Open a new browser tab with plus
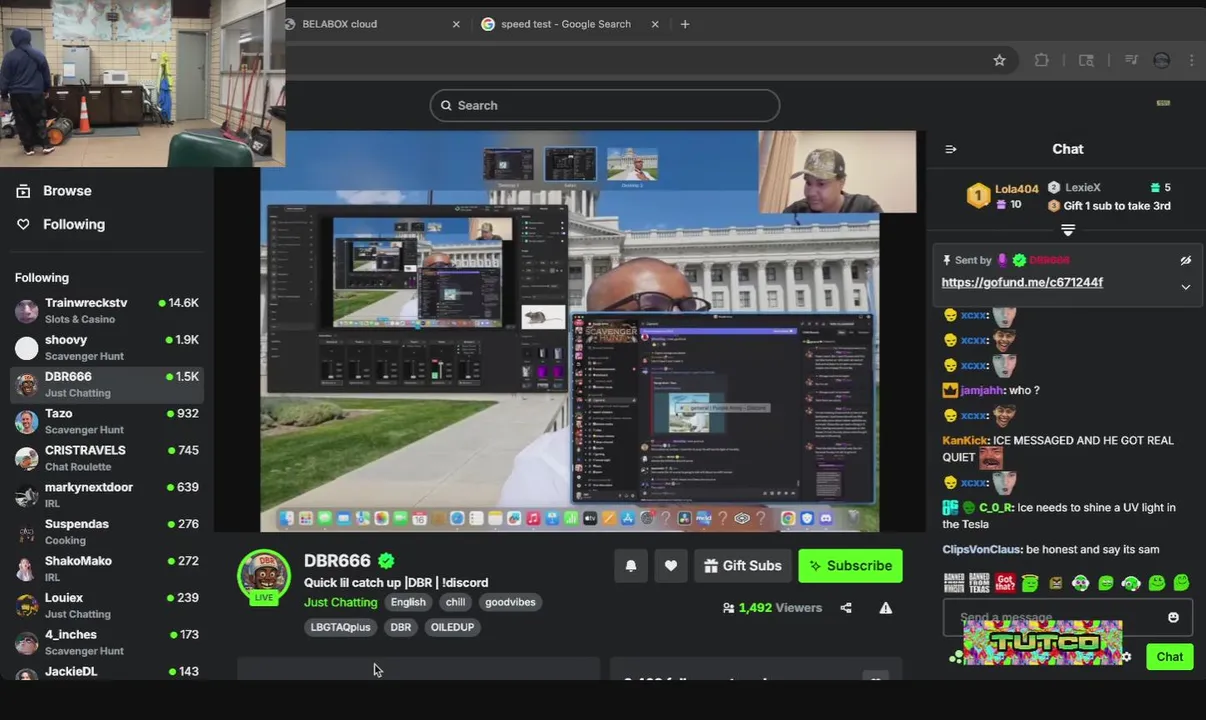Image resolution: width=1206 pixels, height=720 pixels. point(685,24)
